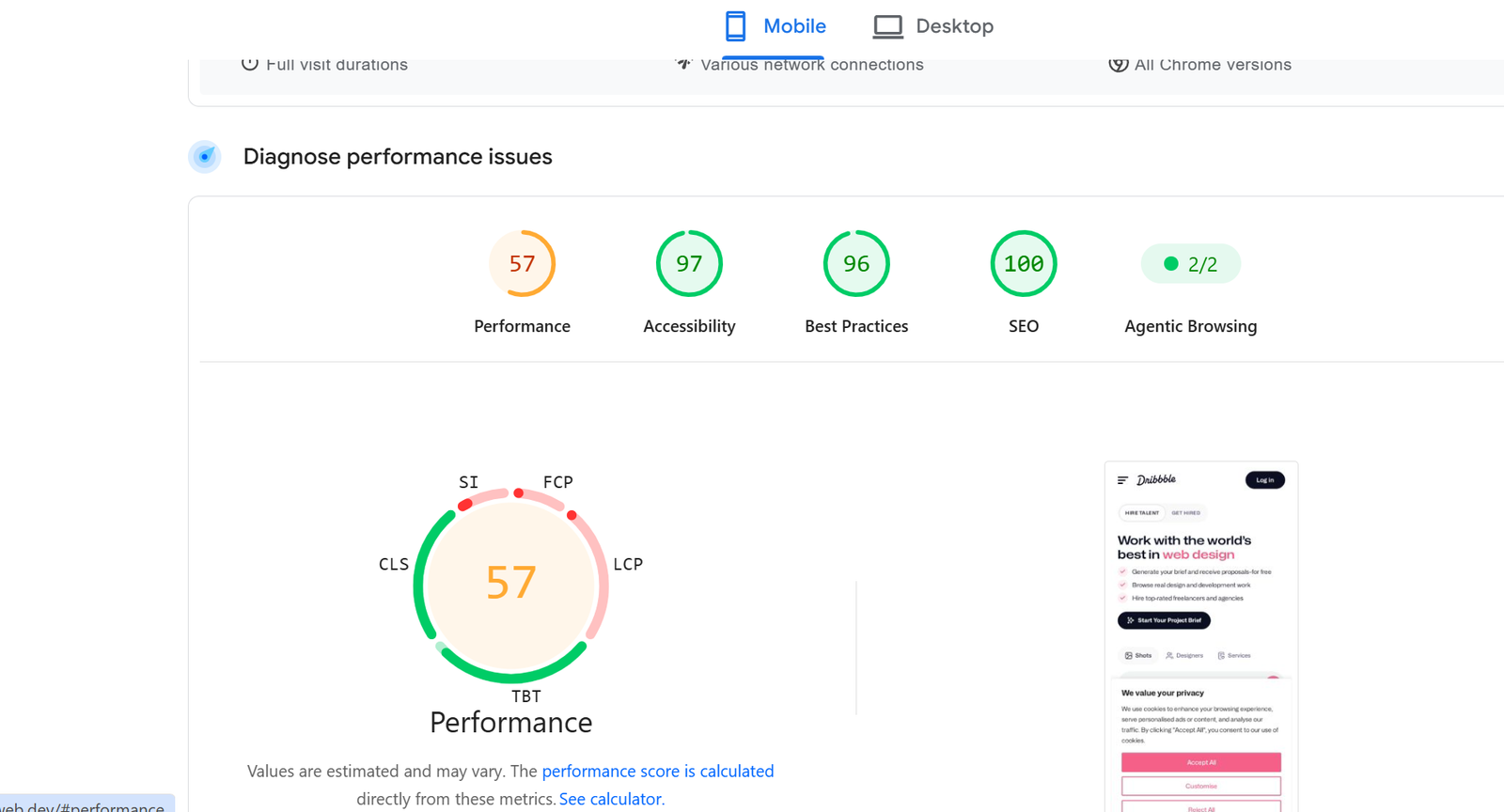Click the green dot in Agentic Browsing badge
The width and height of the screenshot is (1504, 812).
point(1170,264)
